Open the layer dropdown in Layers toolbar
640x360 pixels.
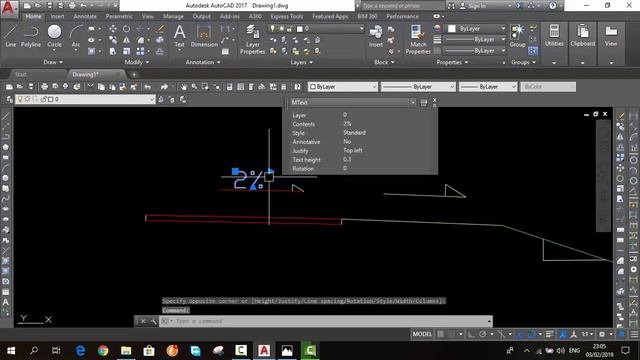pyautogui.click(x=85, y=99)
